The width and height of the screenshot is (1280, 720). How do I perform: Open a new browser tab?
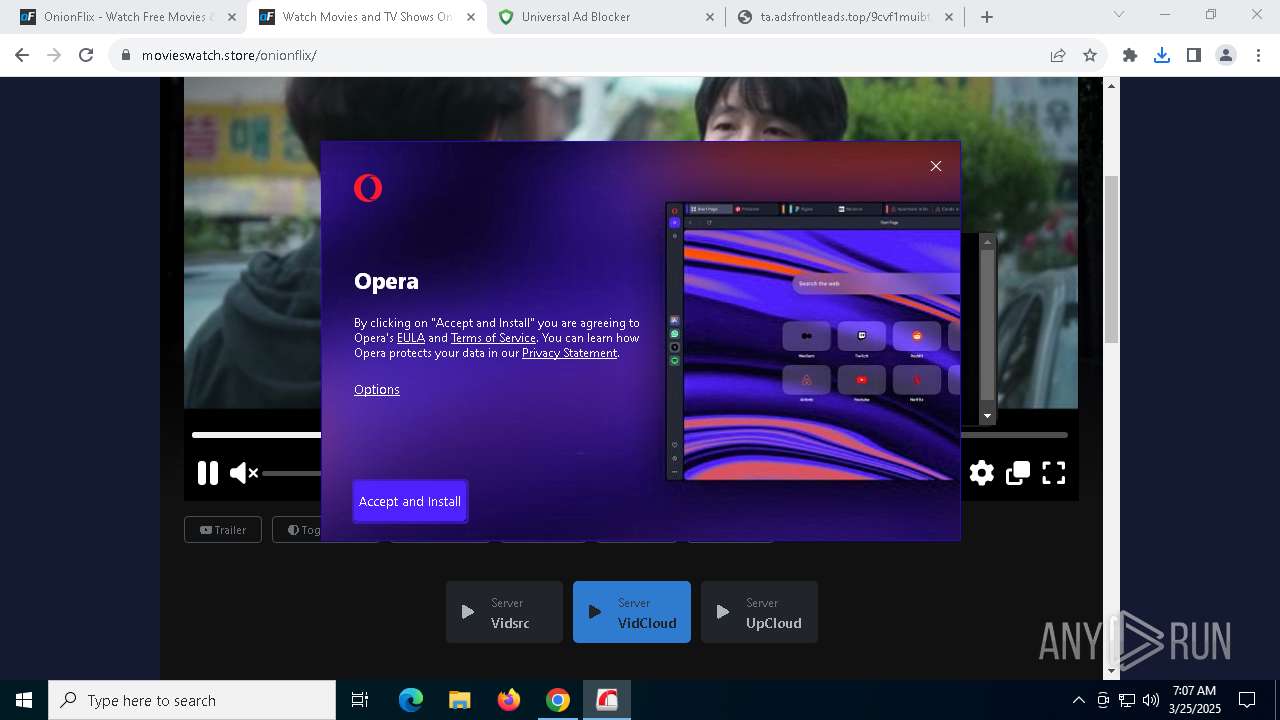pos(987,17)
